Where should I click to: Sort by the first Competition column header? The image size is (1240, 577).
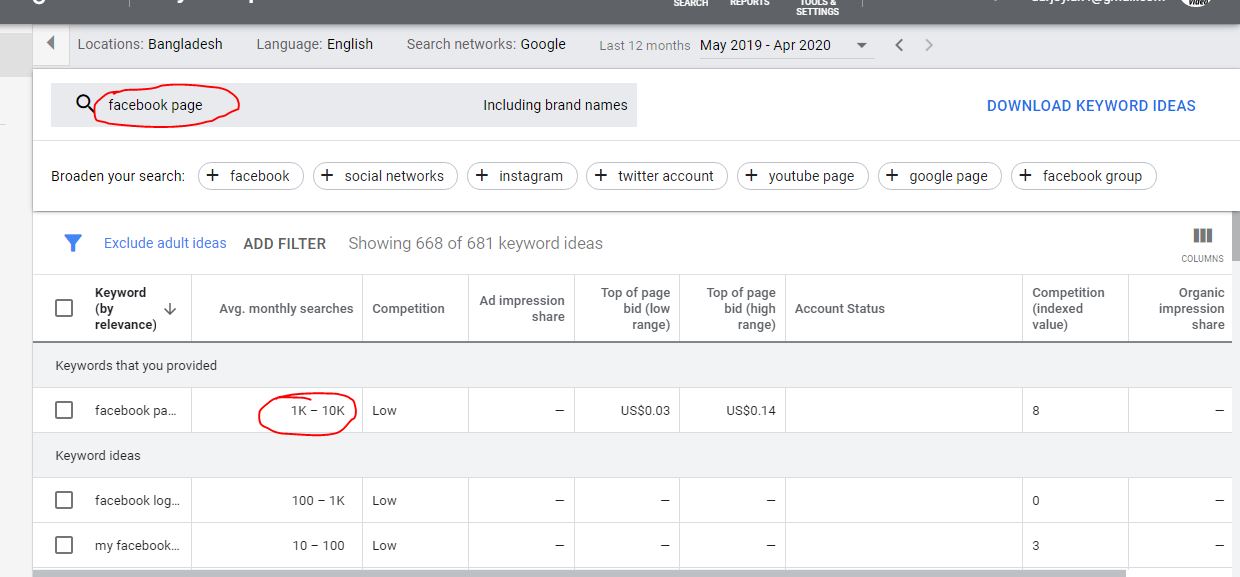[408, 308]
